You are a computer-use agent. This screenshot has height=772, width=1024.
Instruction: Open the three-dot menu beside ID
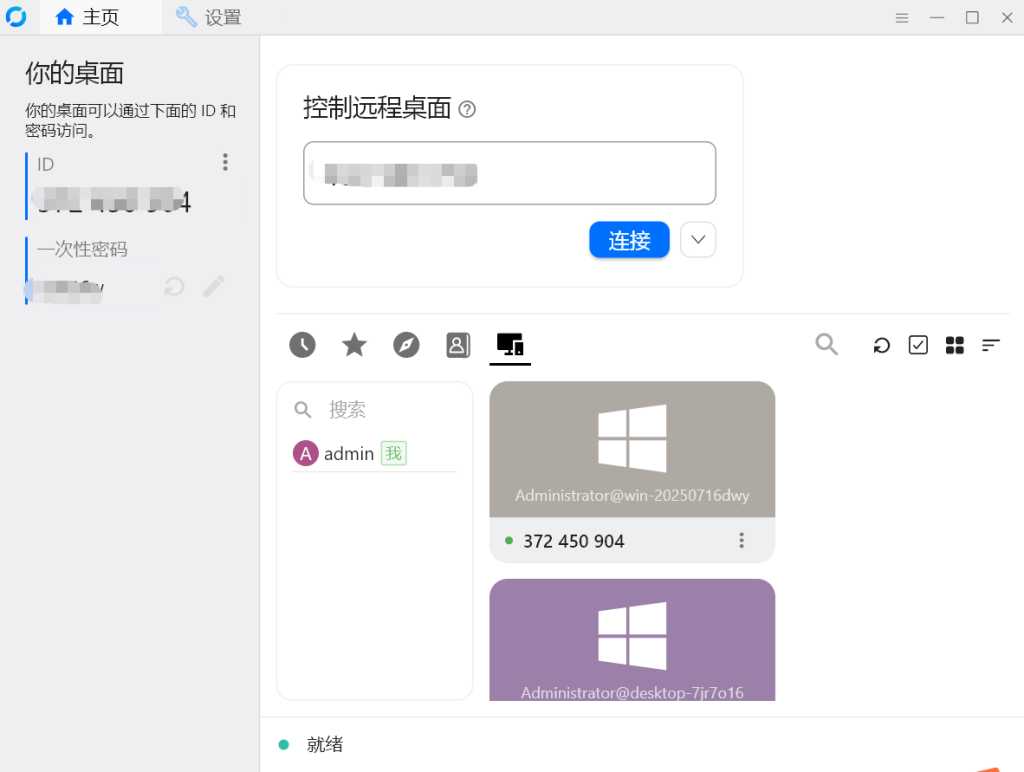point(225,162)
